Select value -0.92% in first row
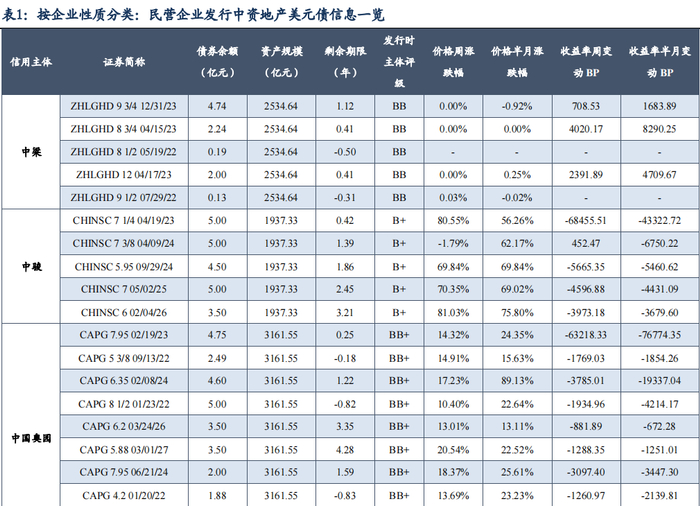 point(517,106)
